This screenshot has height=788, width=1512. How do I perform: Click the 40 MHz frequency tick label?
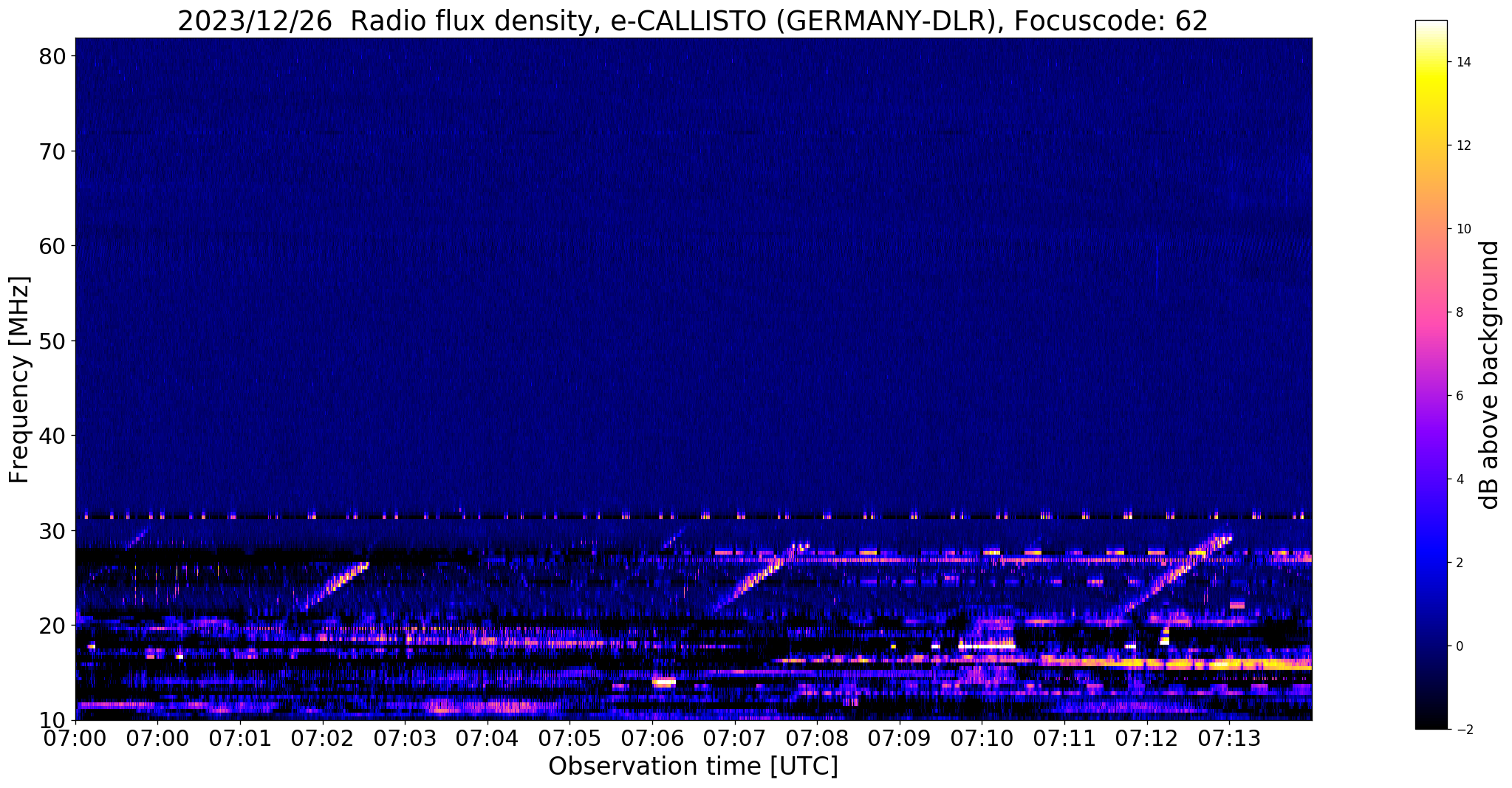54,436
